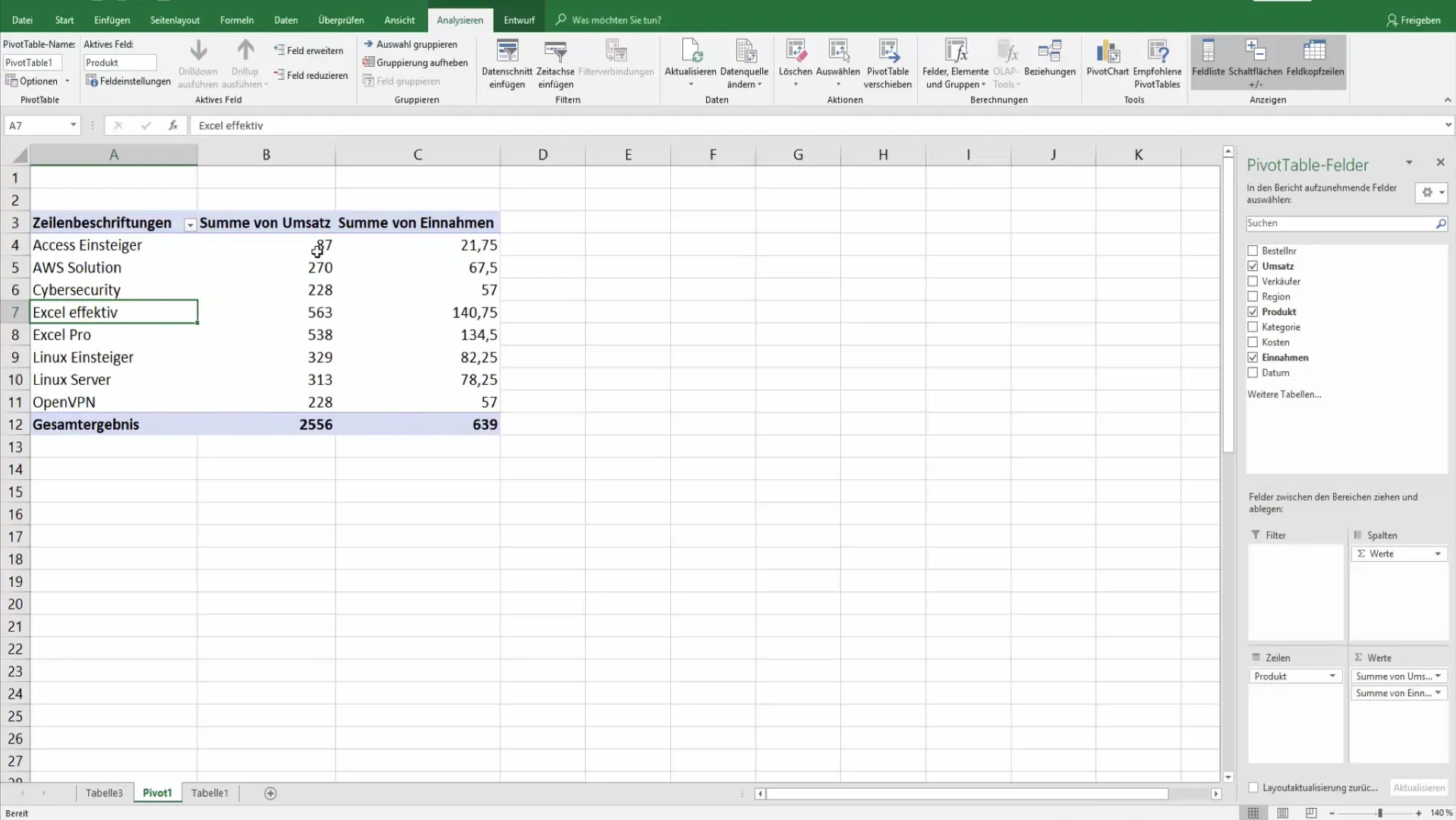Open Feldeinstellungen

point(128,80)
